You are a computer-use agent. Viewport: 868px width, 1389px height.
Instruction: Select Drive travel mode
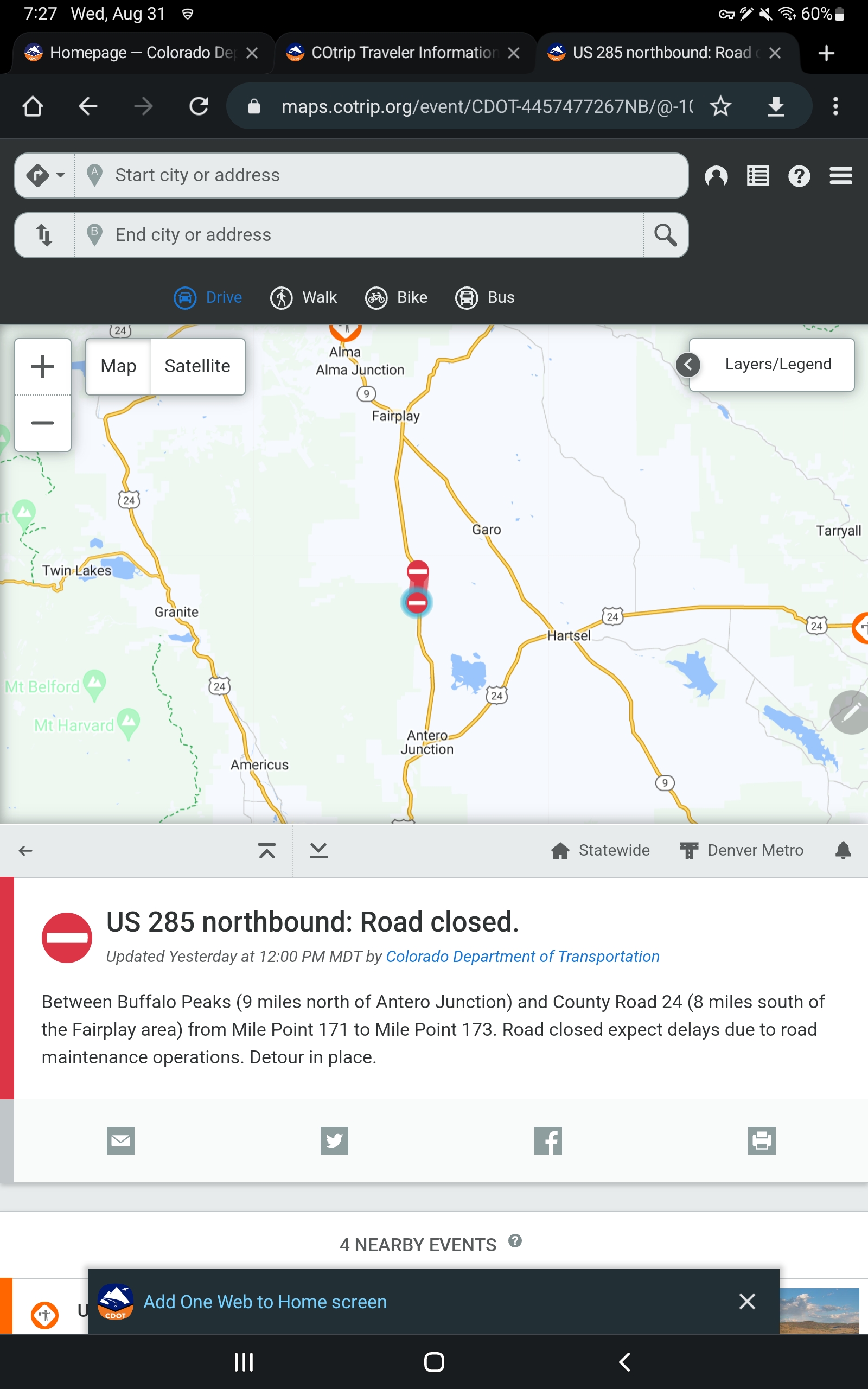pyautogui.click(x=208, y=297)
